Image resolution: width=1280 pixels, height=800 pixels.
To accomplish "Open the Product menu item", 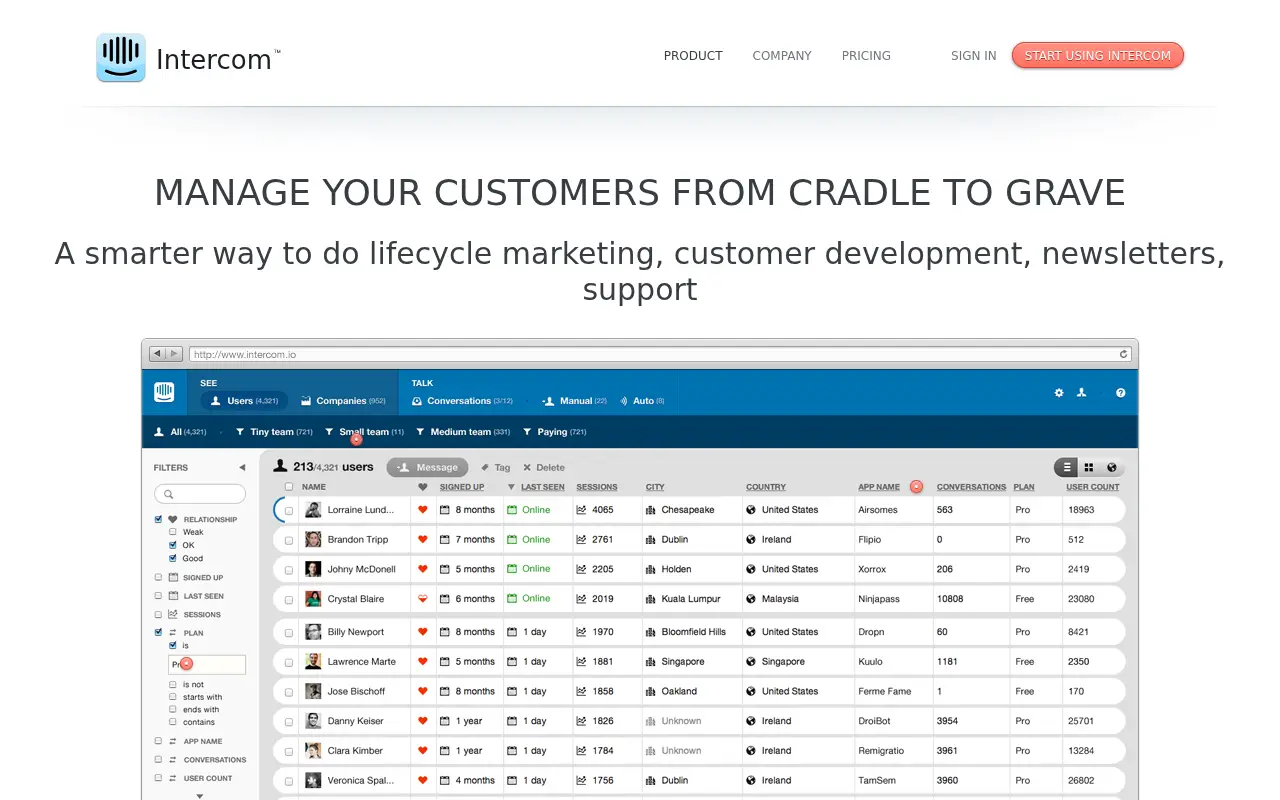I will pos(693,56).
